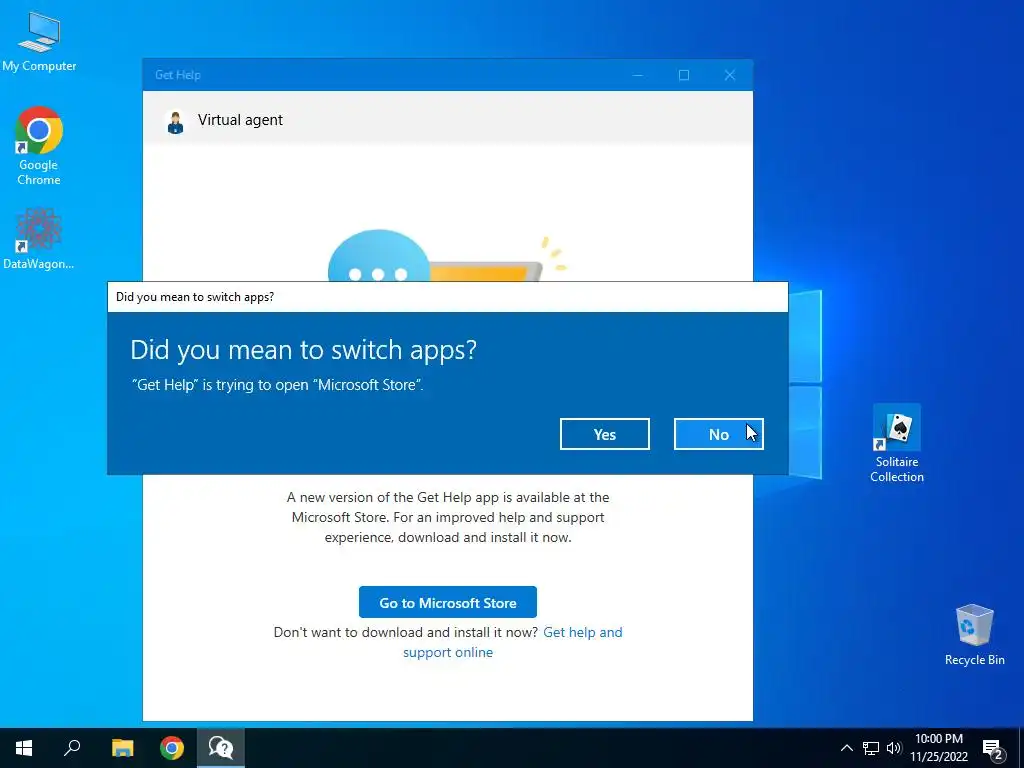This screenshot has height=768, width=1024.
Task: Click the Virtual agent avatar icon
Action: (175, 122)
